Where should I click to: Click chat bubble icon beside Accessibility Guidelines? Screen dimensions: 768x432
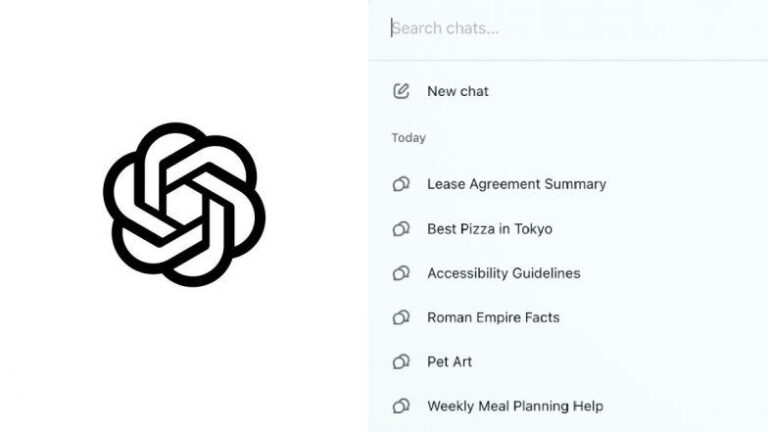point(401,273)
